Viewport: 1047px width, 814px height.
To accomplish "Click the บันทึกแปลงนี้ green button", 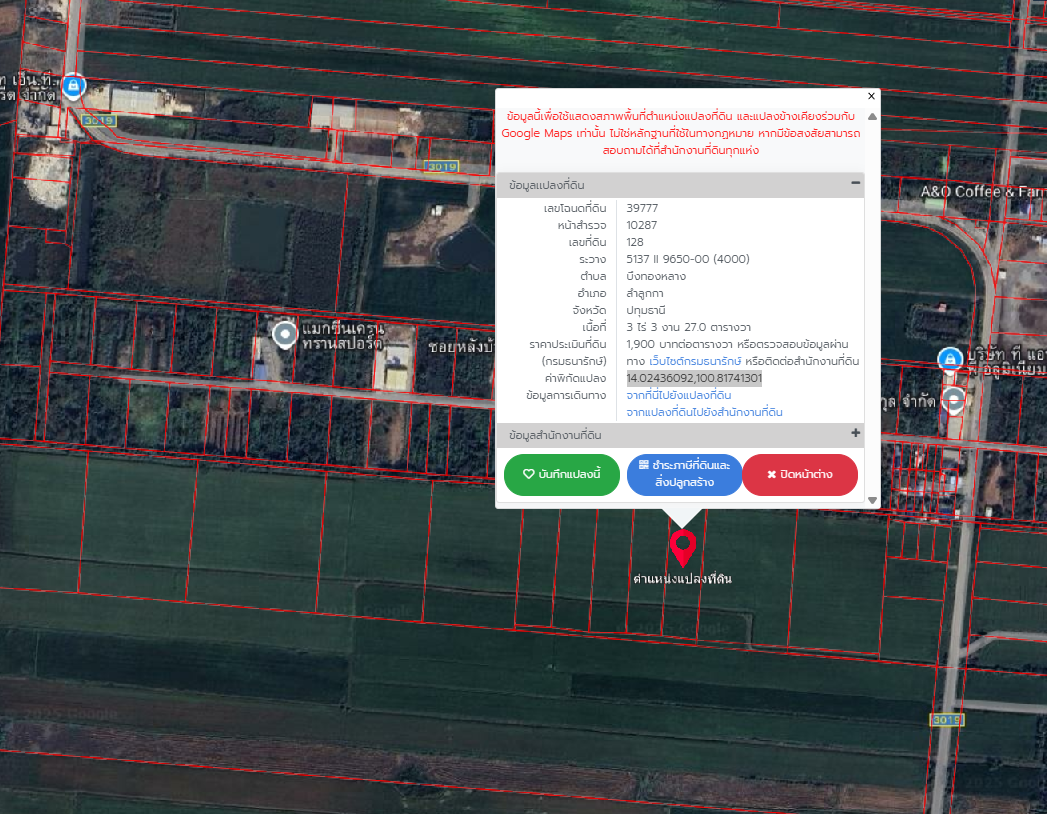I will point(562,474).
